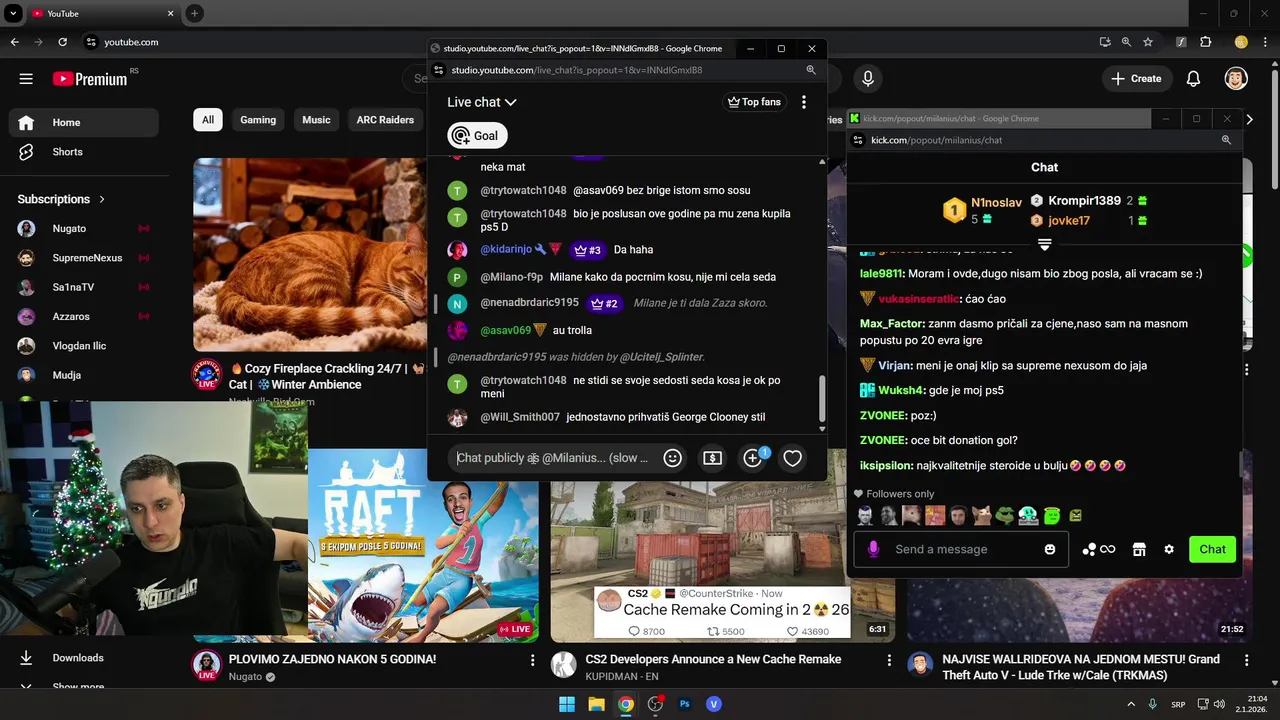The height and width of the screenshot is (720, 1280).
Task: Click the YouTube Create button
Action: tap(1137, 78)
